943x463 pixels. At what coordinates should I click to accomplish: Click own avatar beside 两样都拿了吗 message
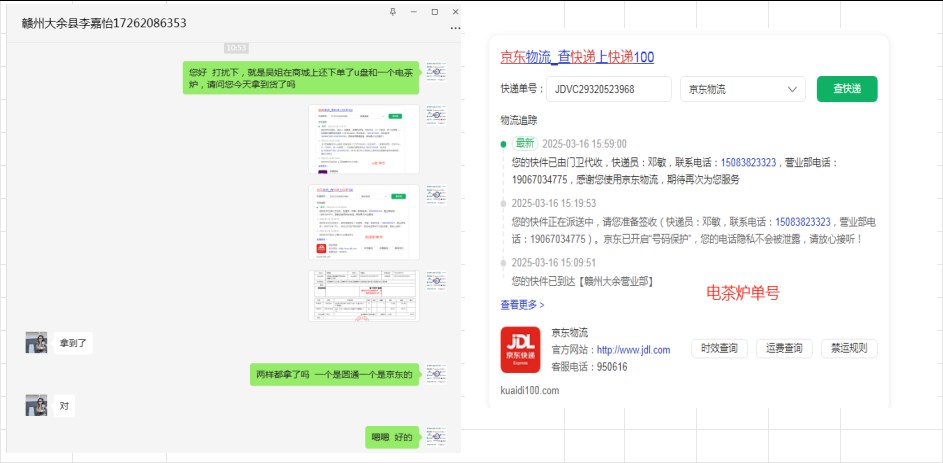pos(436,374)
